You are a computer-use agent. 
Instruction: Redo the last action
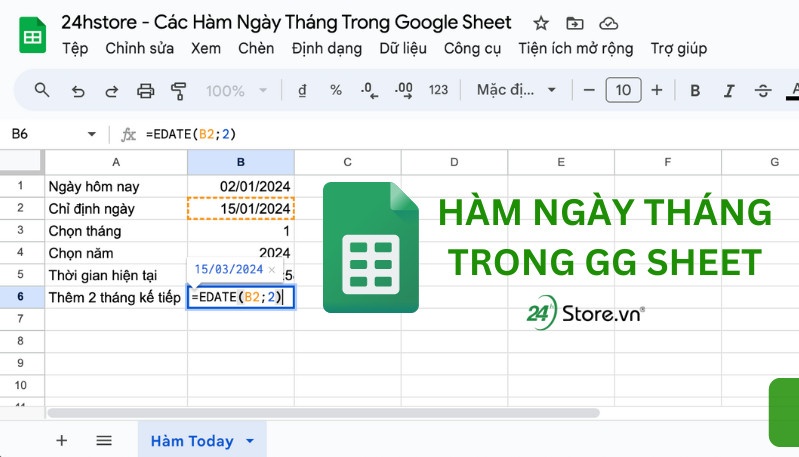112,91
